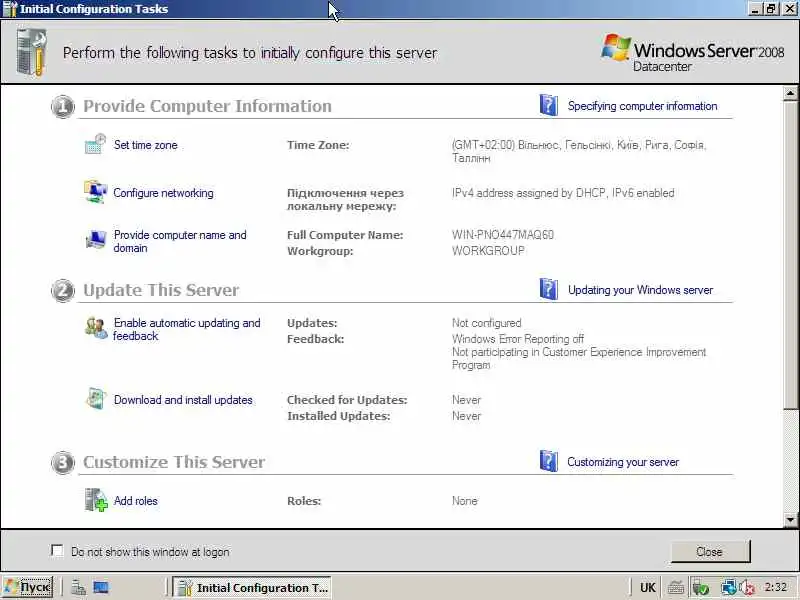Click the Add roles server icon
This screenshot has height=600, width=800.
coord(96,499)
